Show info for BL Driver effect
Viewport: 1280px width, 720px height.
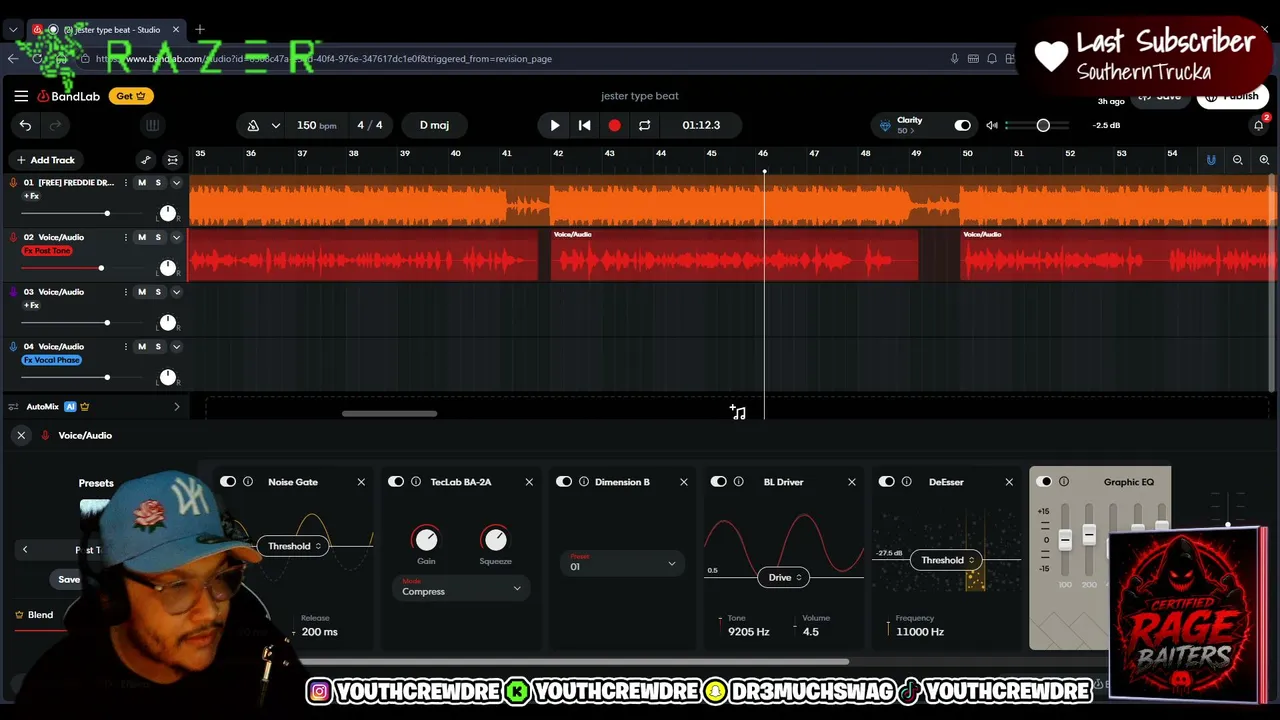(739, 482)
